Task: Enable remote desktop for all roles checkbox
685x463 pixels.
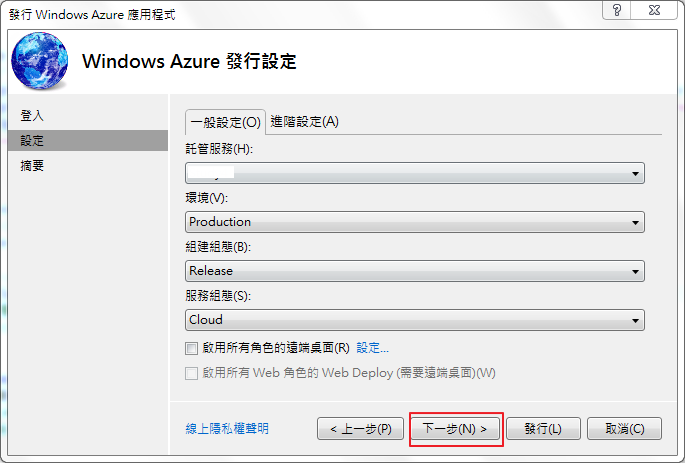Action: pos(191,348)
